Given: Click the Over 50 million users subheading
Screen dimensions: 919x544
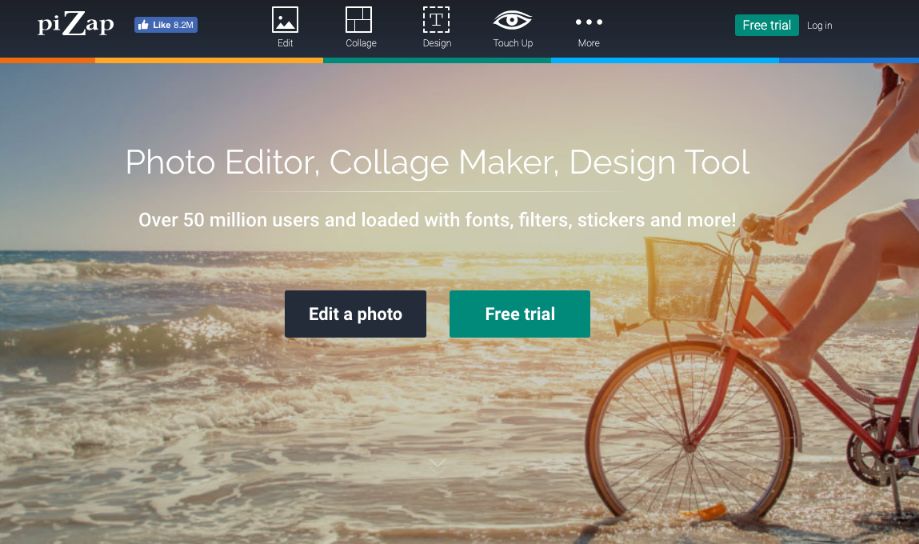Looking at the screenshot, I should 437,220.
